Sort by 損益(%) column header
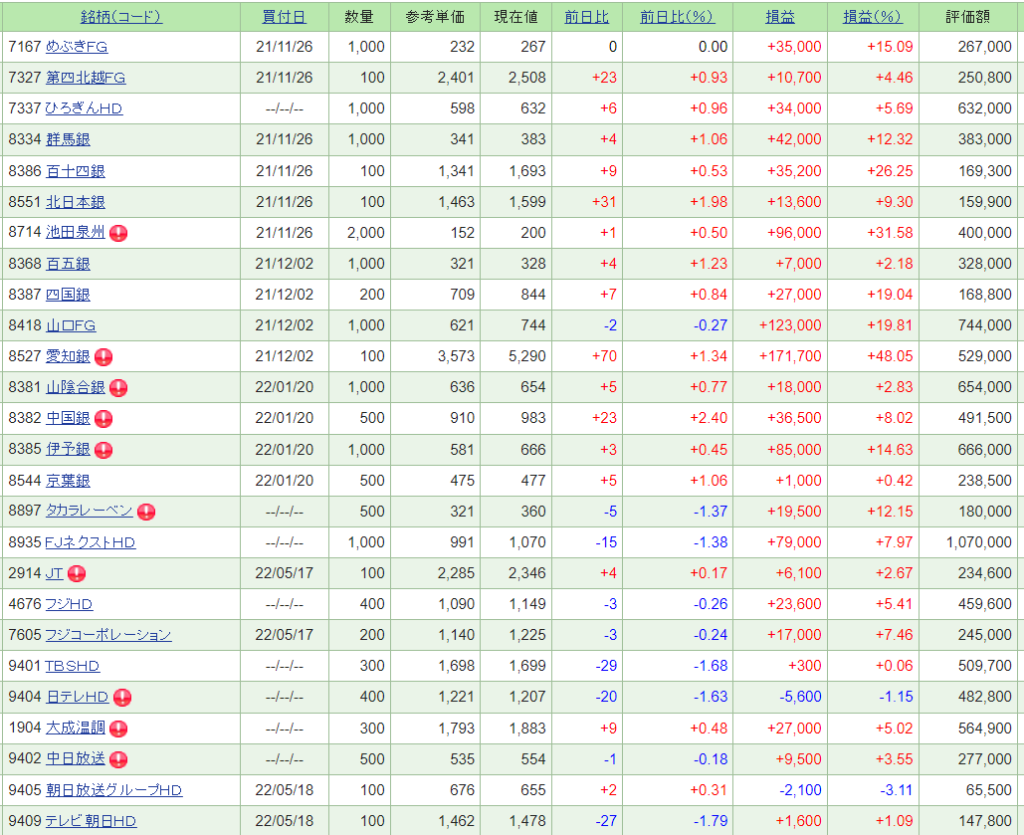1024x835 pixels. [872, 16]
